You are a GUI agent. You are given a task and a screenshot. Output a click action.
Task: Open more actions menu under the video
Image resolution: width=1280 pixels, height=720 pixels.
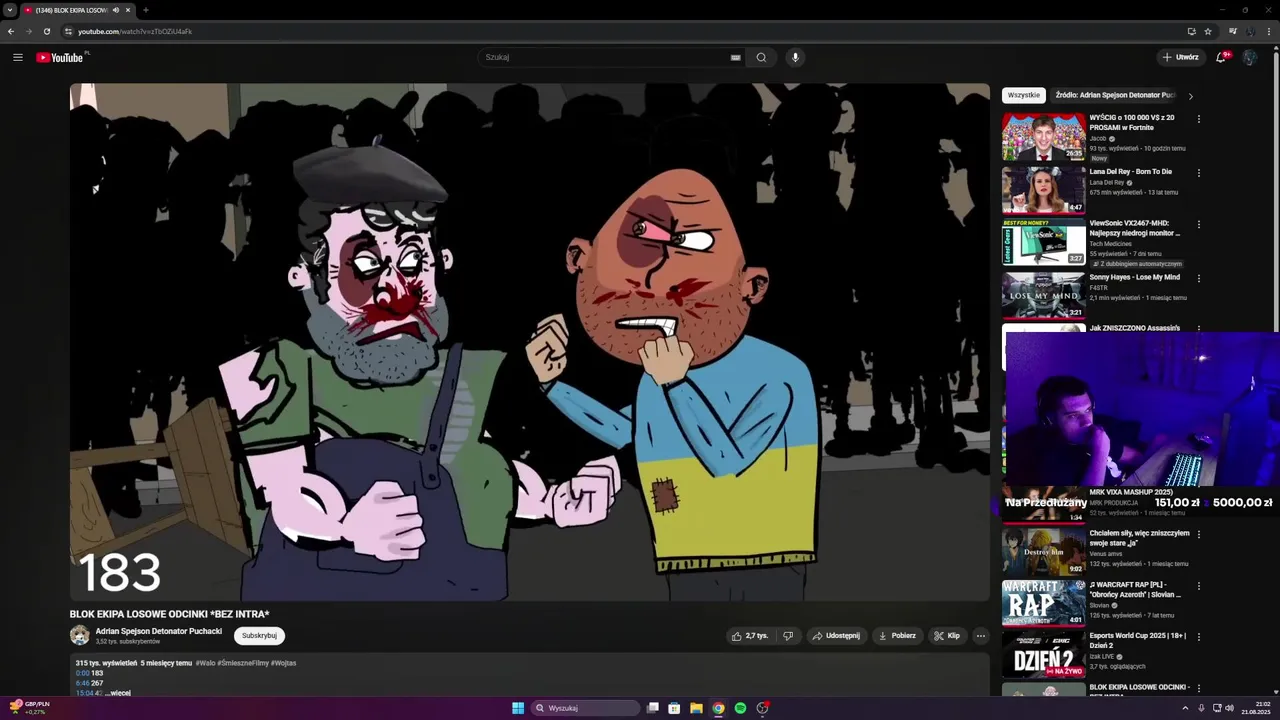[x=980, y=635]
